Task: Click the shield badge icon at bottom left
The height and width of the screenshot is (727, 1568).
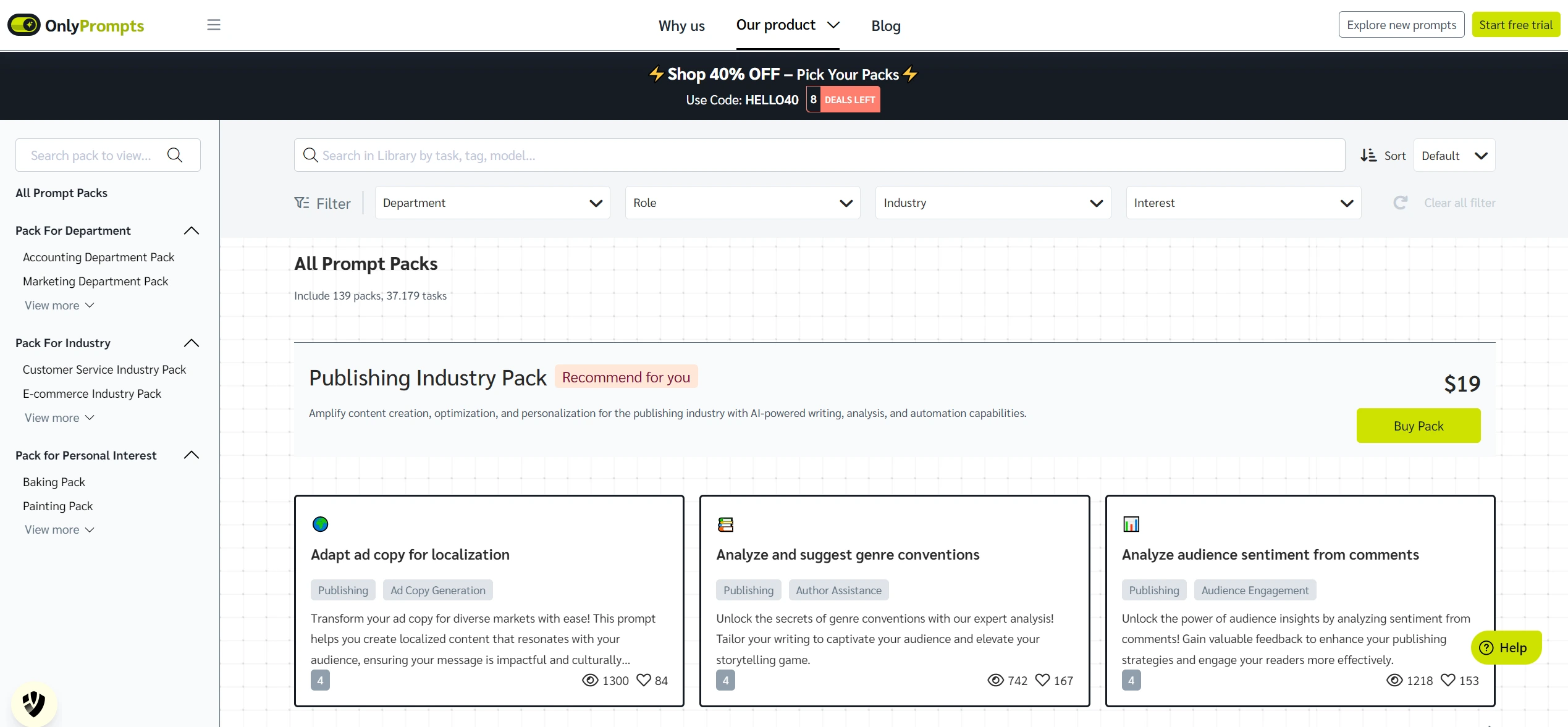Action: tap(34, 704)
